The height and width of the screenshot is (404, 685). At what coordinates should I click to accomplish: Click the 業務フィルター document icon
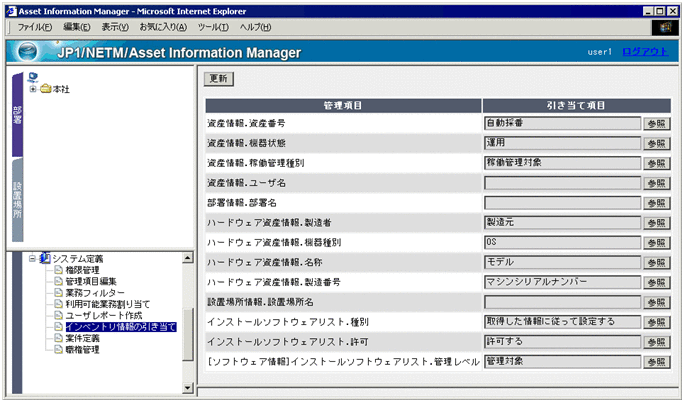pyautogui.click(x=58, y=292)
